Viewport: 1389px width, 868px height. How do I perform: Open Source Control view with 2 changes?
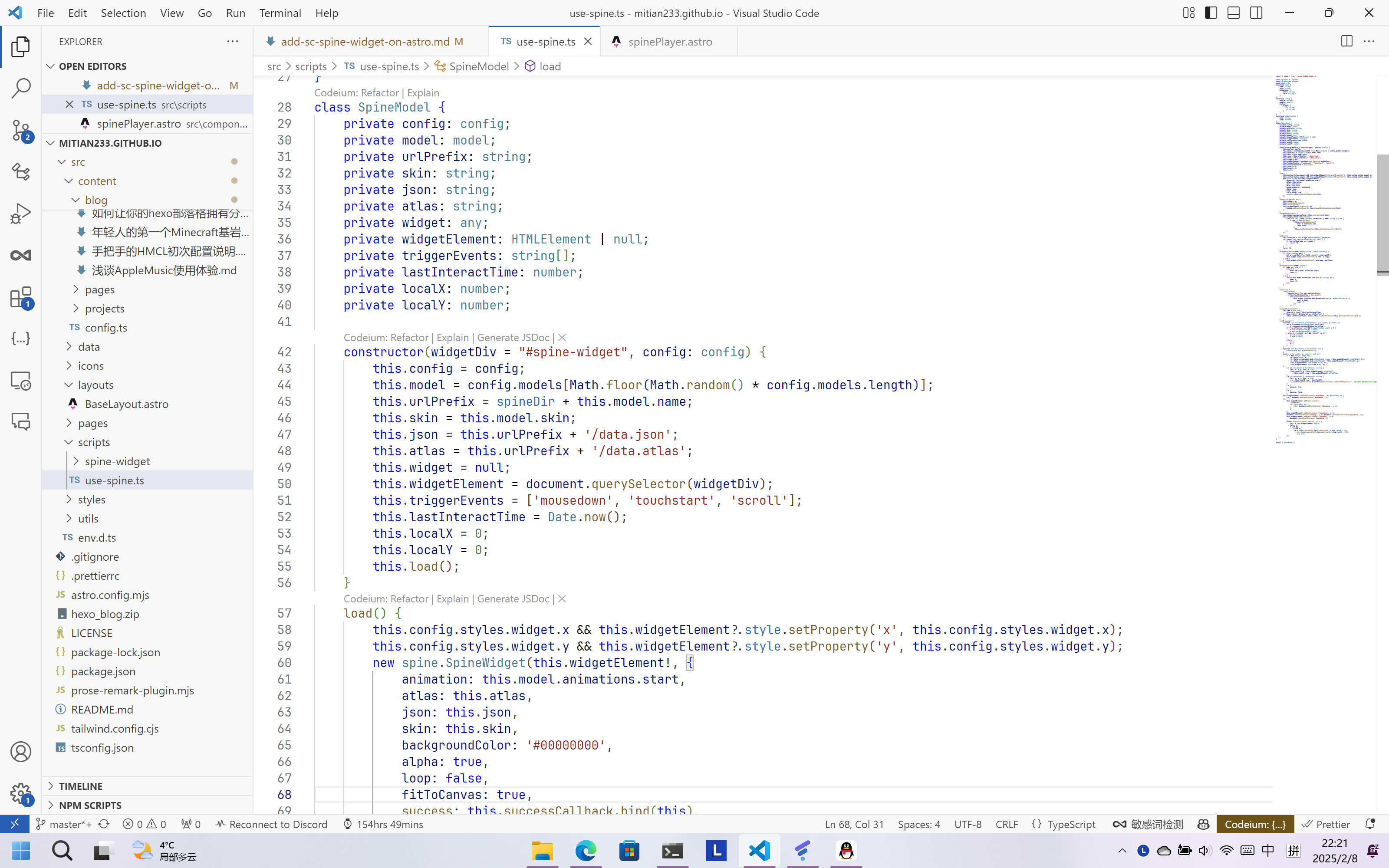click(x=21, y=130)
